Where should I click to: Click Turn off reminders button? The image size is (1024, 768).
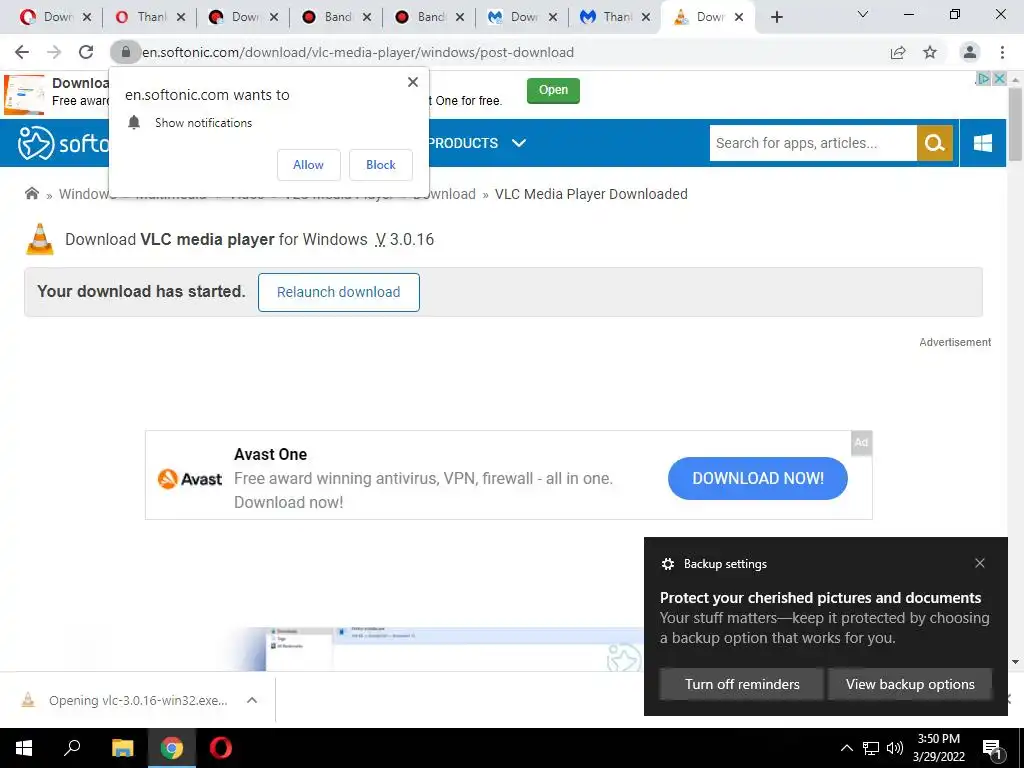point(742,684)
